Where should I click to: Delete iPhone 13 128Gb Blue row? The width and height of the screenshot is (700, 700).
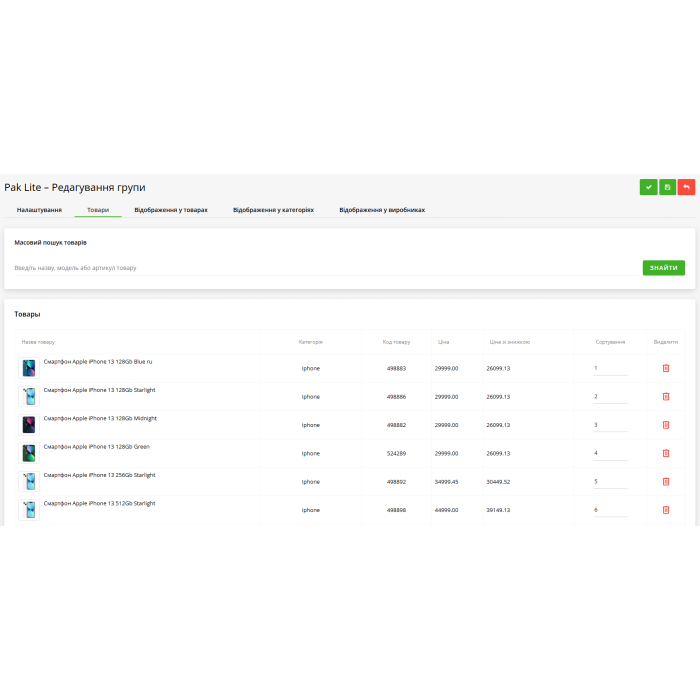click(666, 368)
